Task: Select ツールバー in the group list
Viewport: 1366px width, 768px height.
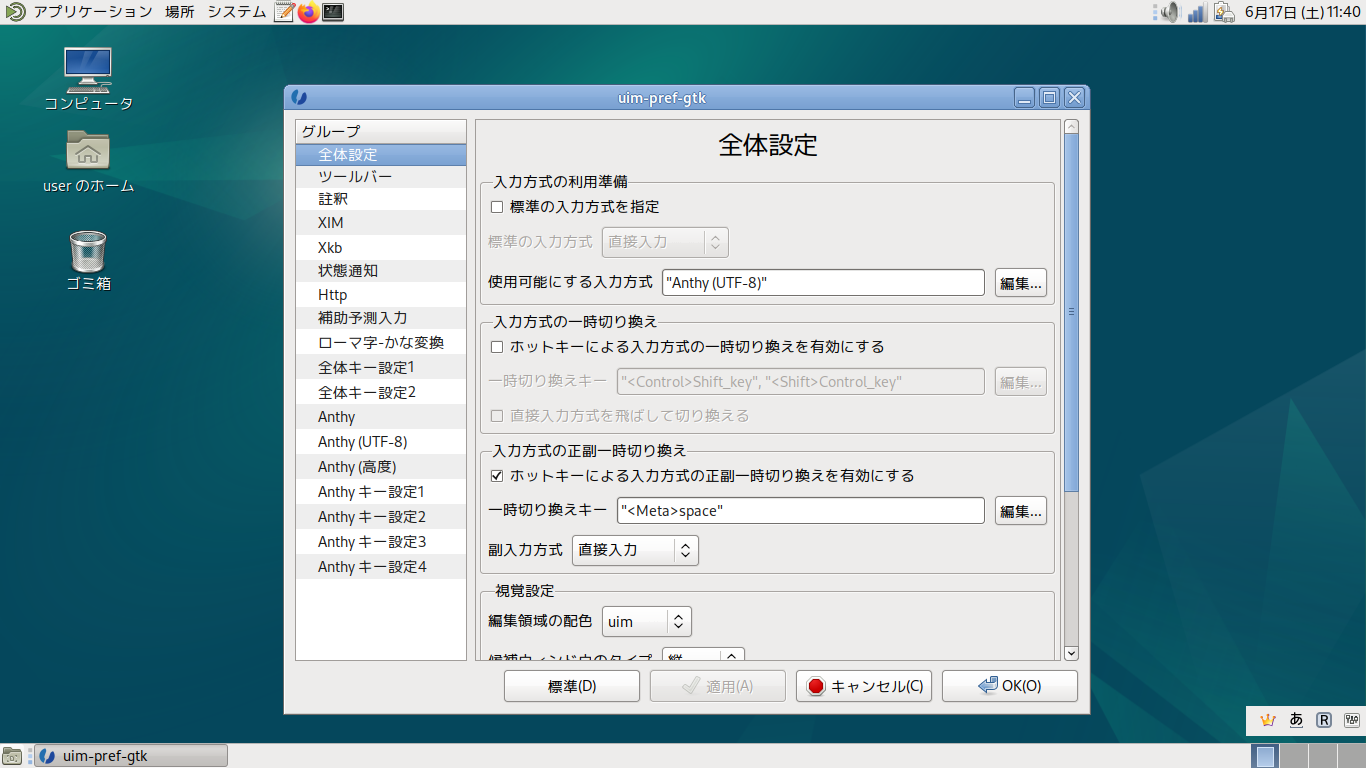Action: click(x=381, y=177)
